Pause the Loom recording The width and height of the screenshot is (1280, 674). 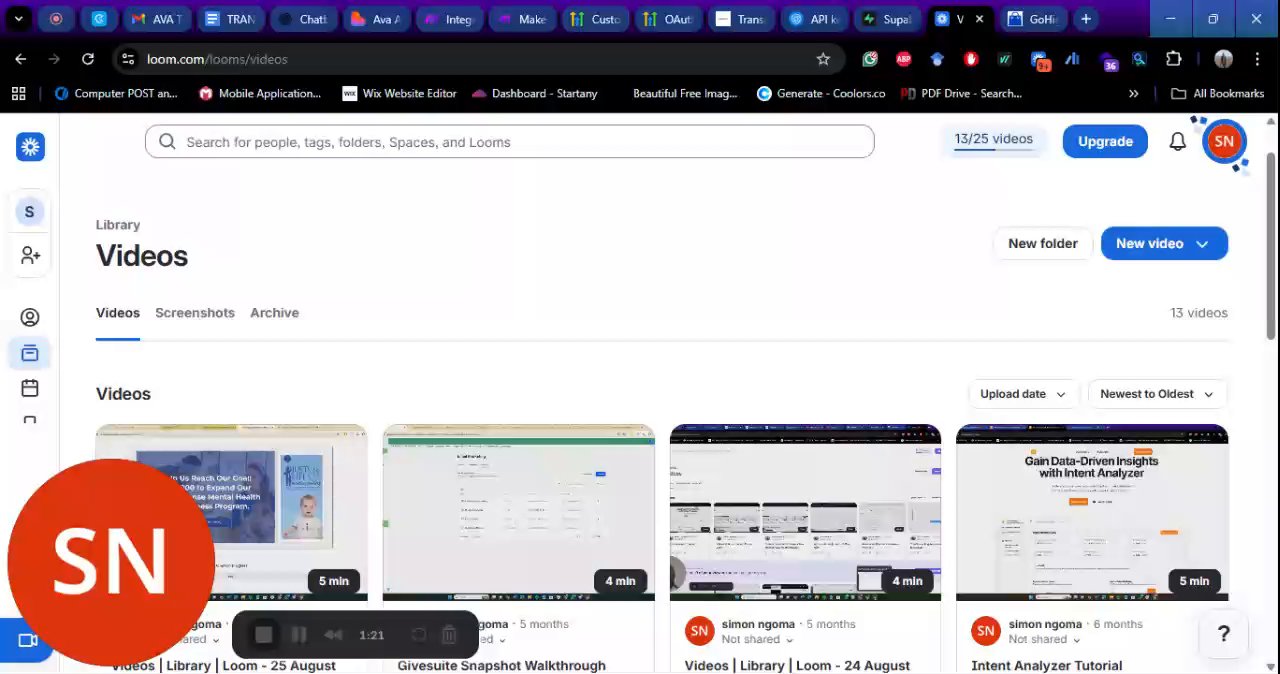pyautogui.click(x=298, y=635)
